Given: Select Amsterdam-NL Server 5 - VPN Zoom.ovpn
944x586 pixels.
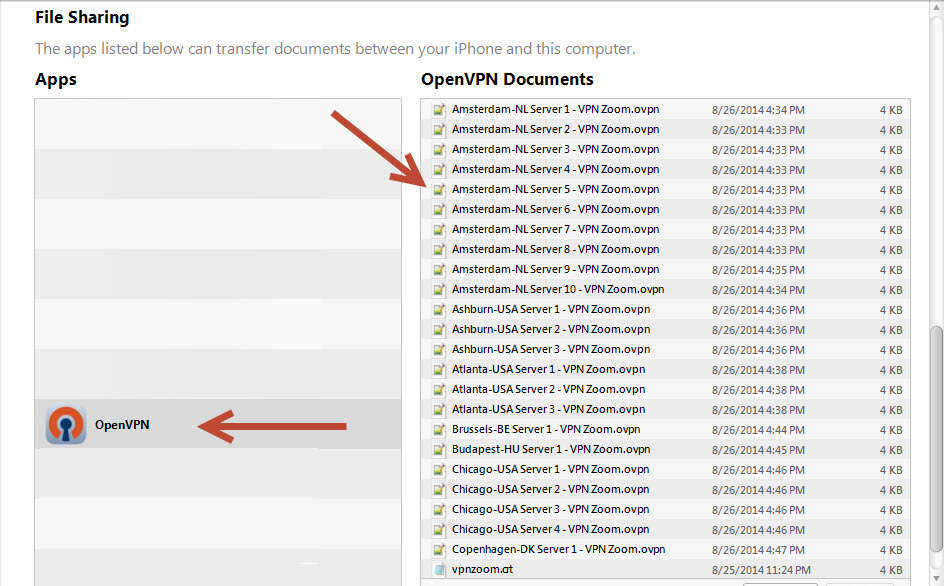Looking at the screenshot, I should pyautogui.click(x=555, y=189).
